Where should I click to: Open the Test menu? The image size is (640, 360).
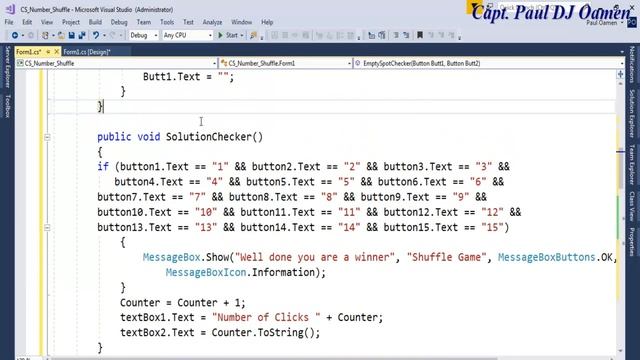188,22
